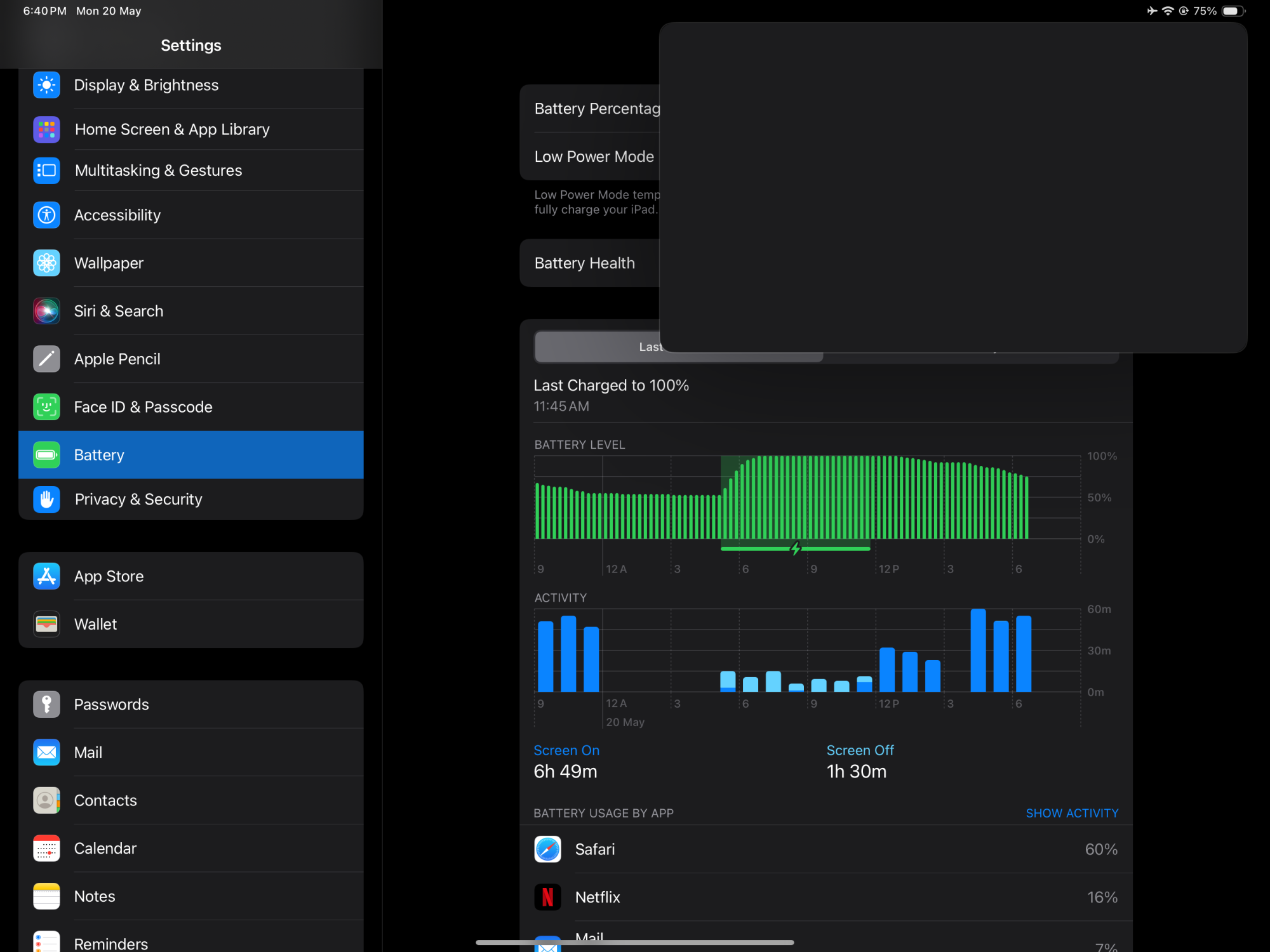The width and height of the screenshot is (1270, 952).
Task: Select the Accessibility icon in sidebar
Action: point(46,215)
